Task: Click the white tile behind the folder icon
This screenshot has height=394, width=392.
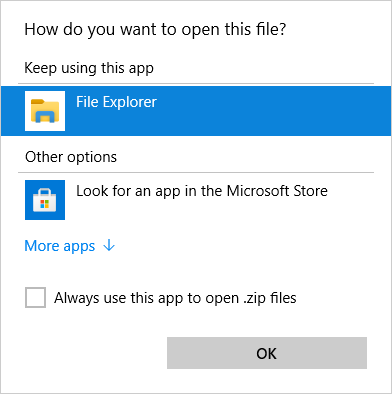Action: coord(45,111)
